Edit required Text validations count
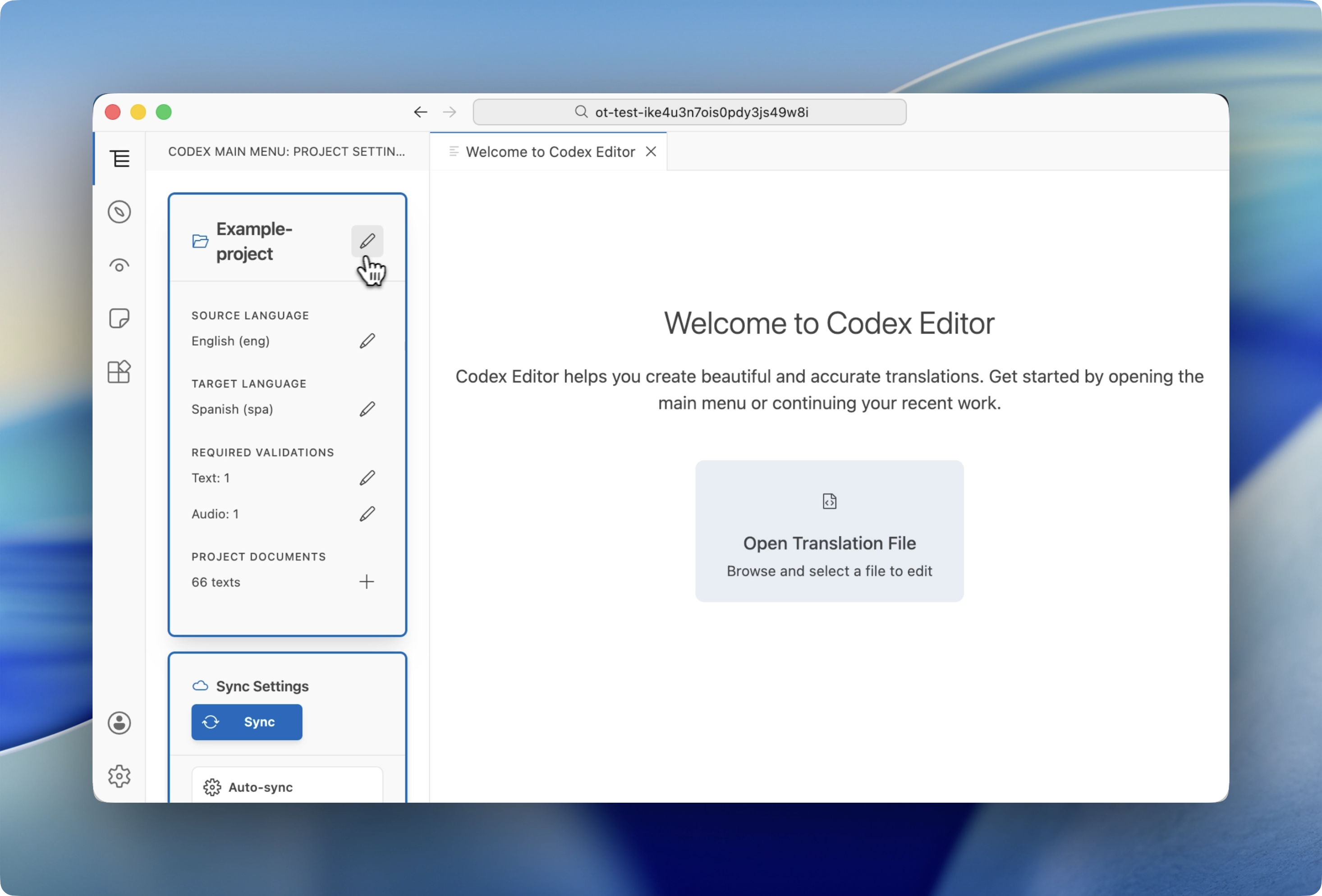Image resolution: width=1322 pixels, height=896 pixels. tap(367, 478)
